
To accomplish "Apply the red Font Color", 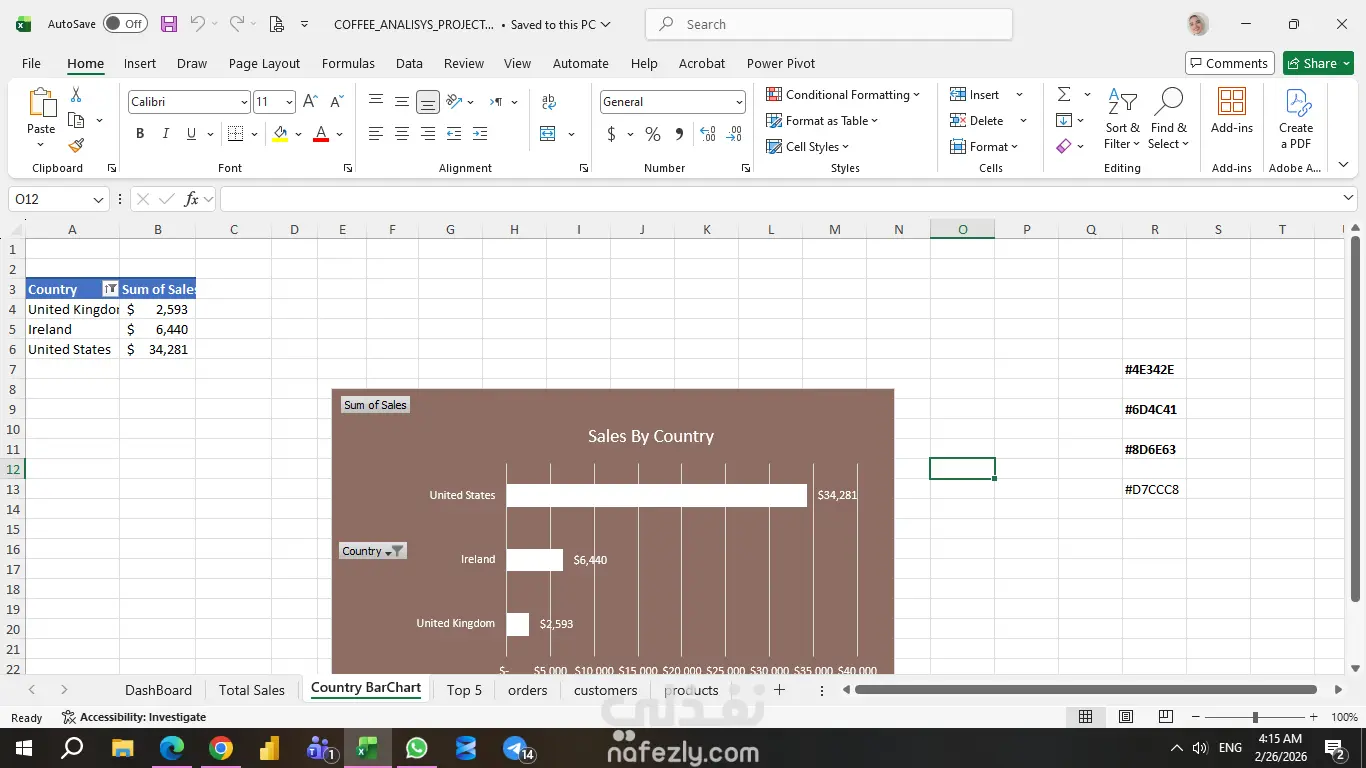I will [321, 134].
